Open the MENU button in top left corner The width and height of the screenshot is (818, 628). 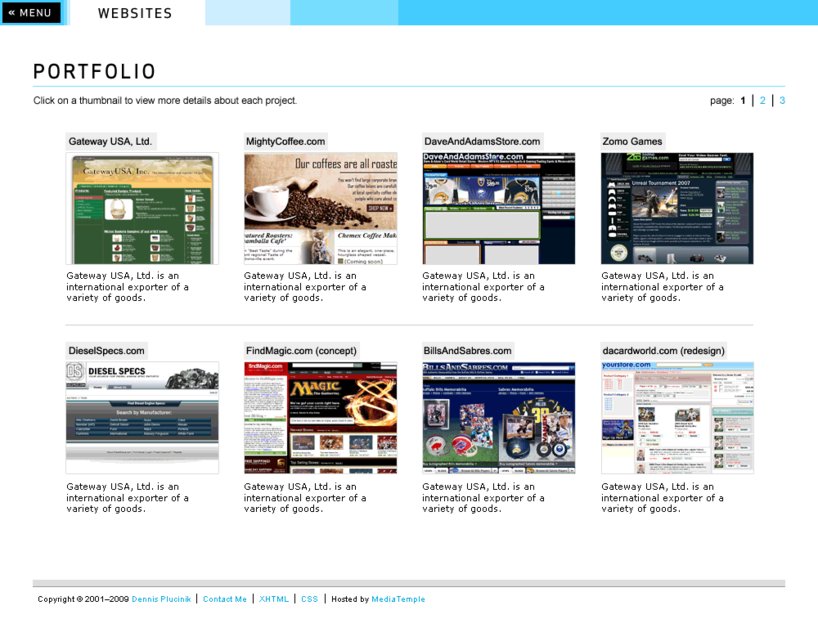pyautogui.click(x=30, y=12)
